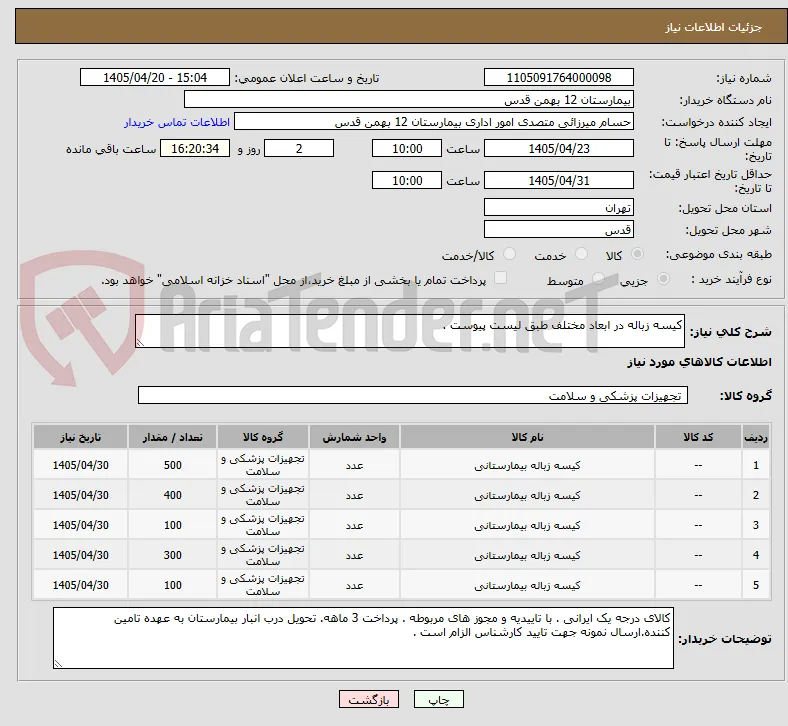Click کیسه زباله بیمارستانی in row 3
The height and width of the screenshot is (726, 788).
coord(527,526)
